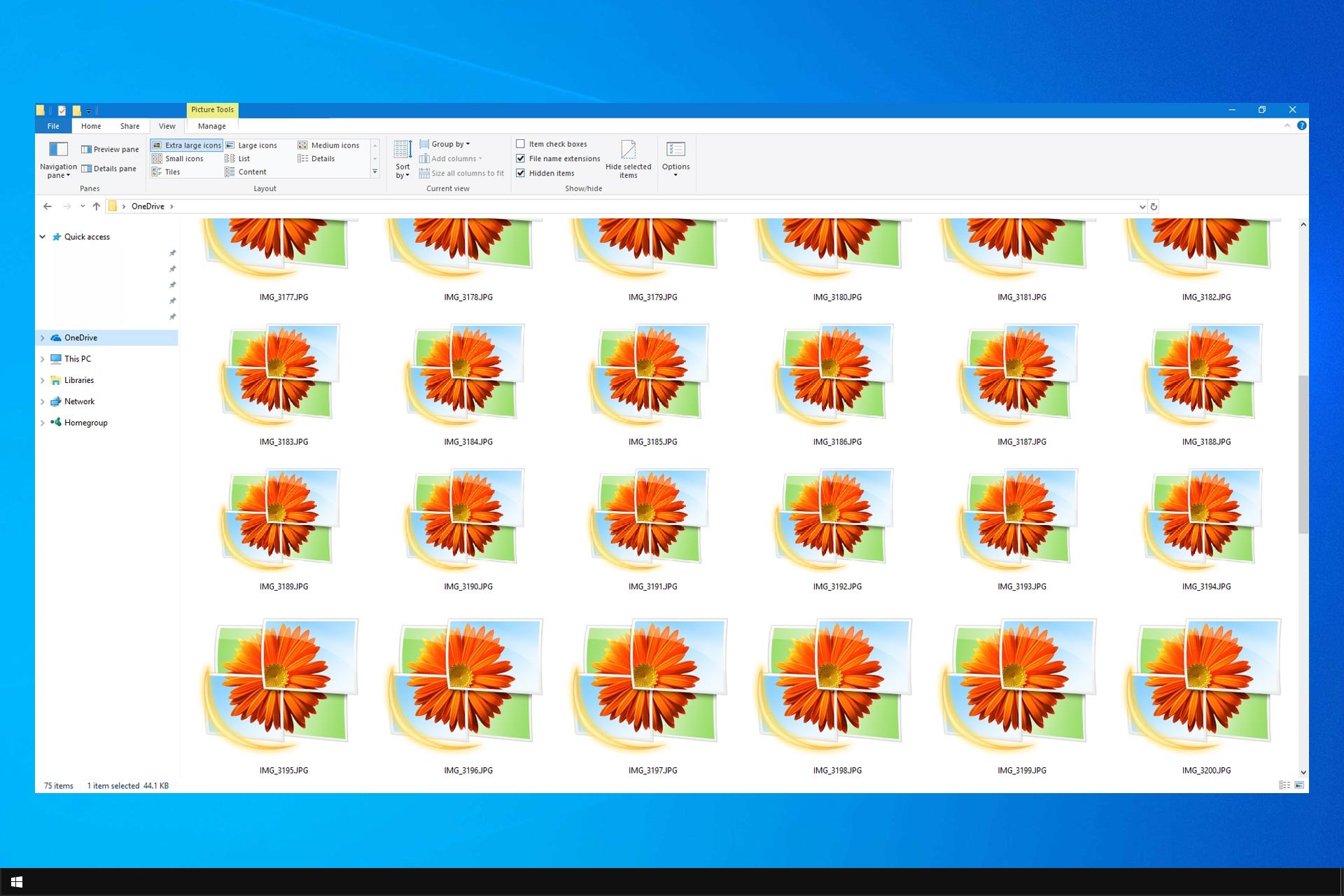Open the Manage ribbon tab
This screenshot has height=896, width=1344.
(x=211, y=126)
